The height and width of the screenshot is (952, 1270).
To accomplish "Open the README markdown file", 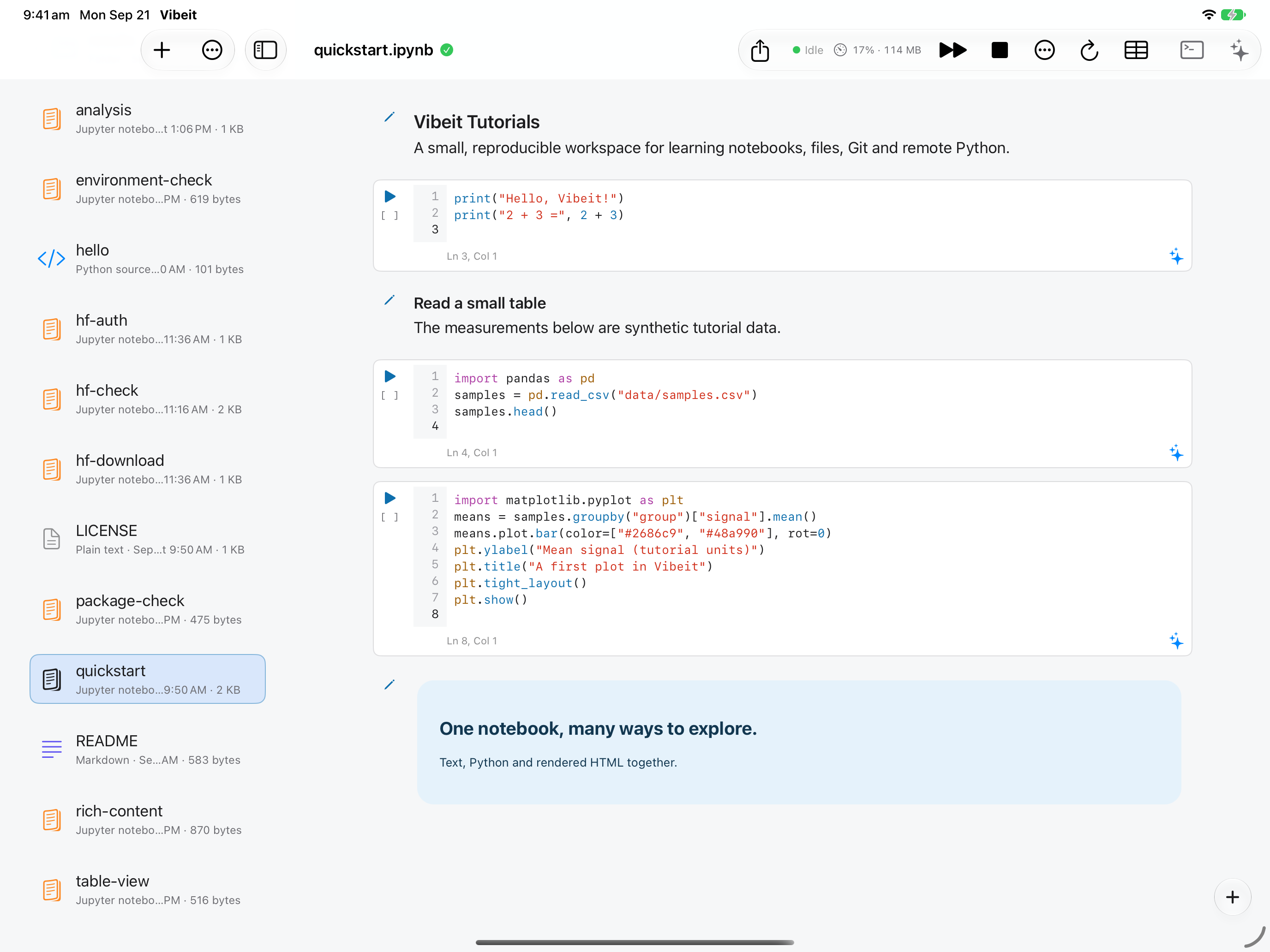I will click(148, 749).
